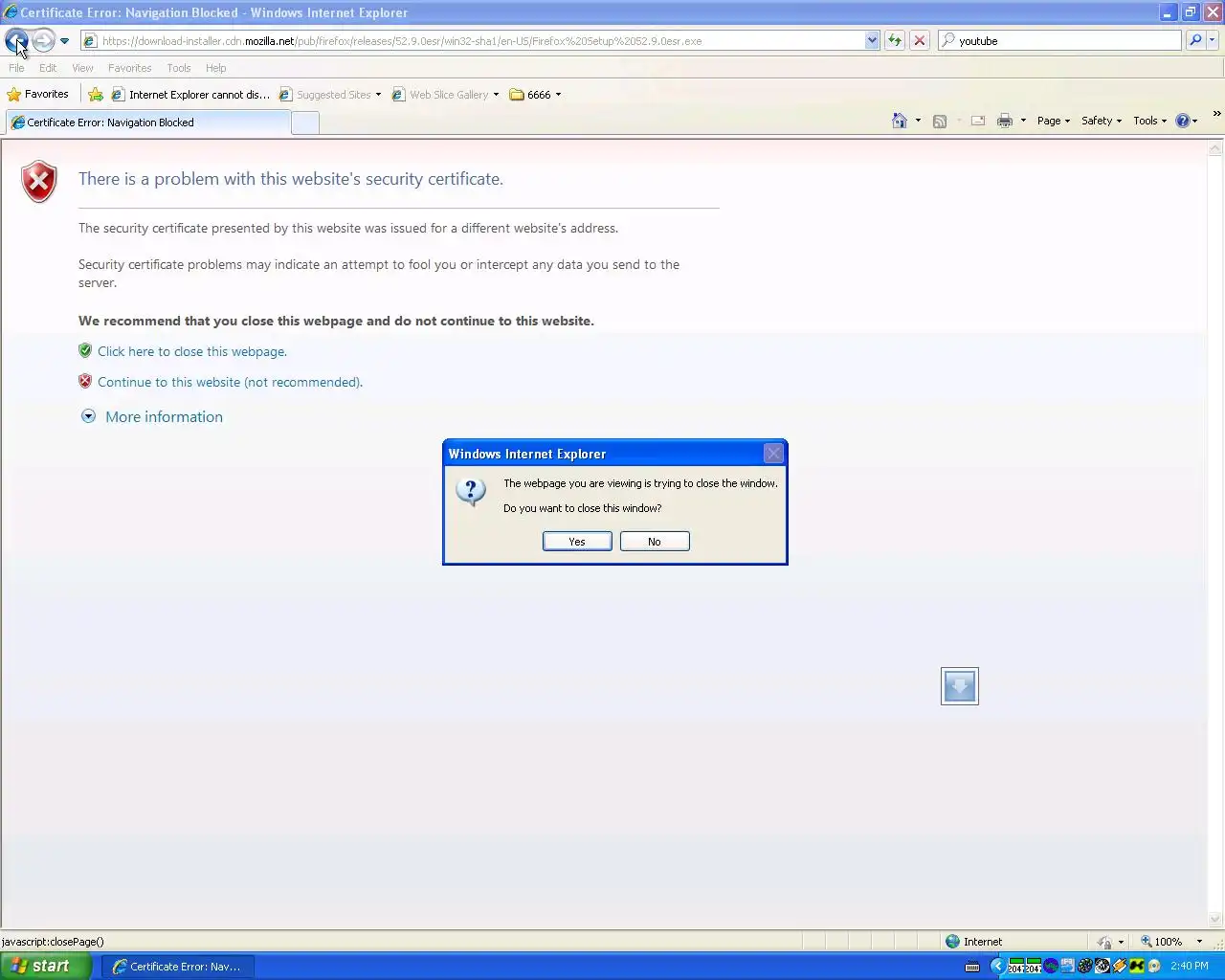
Task: Click the address bar URL field
Action: 473,41
